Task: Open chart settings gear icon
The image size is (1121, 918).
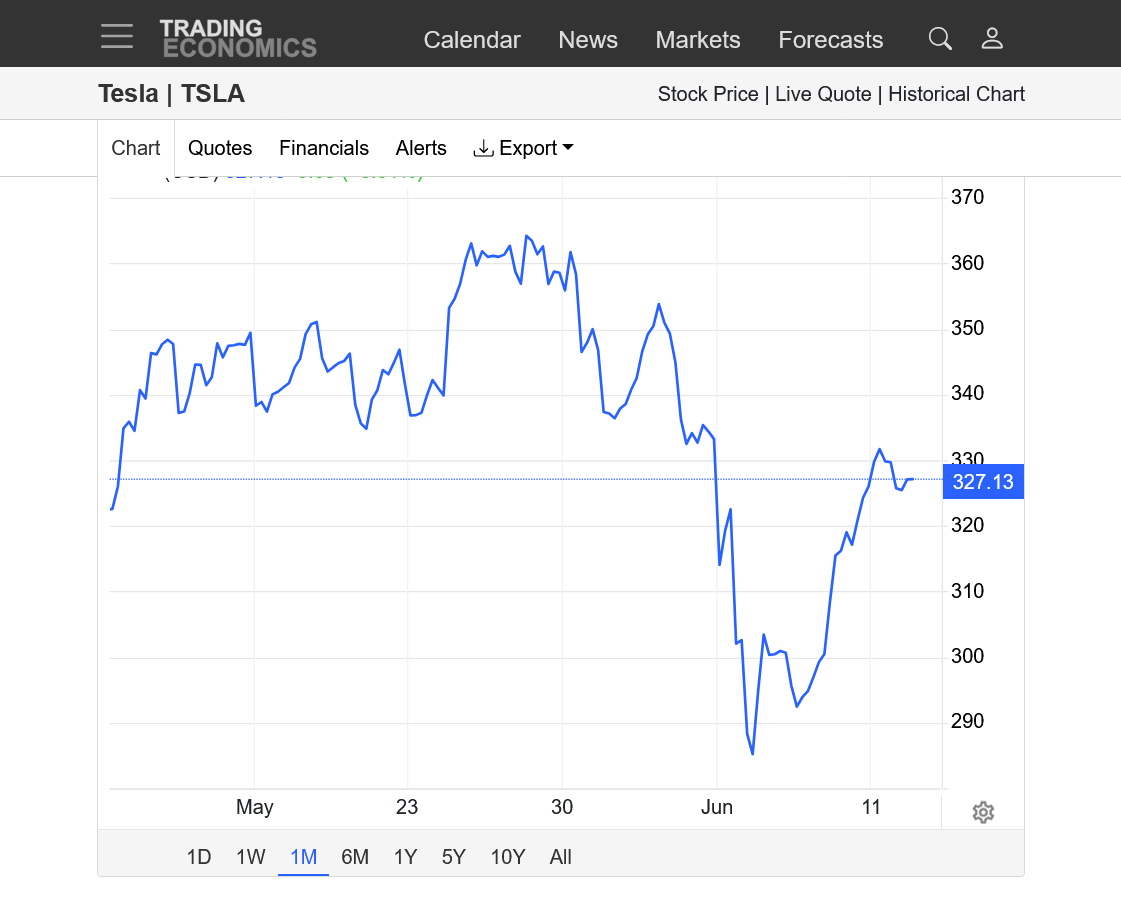Action: coord(983,812)
